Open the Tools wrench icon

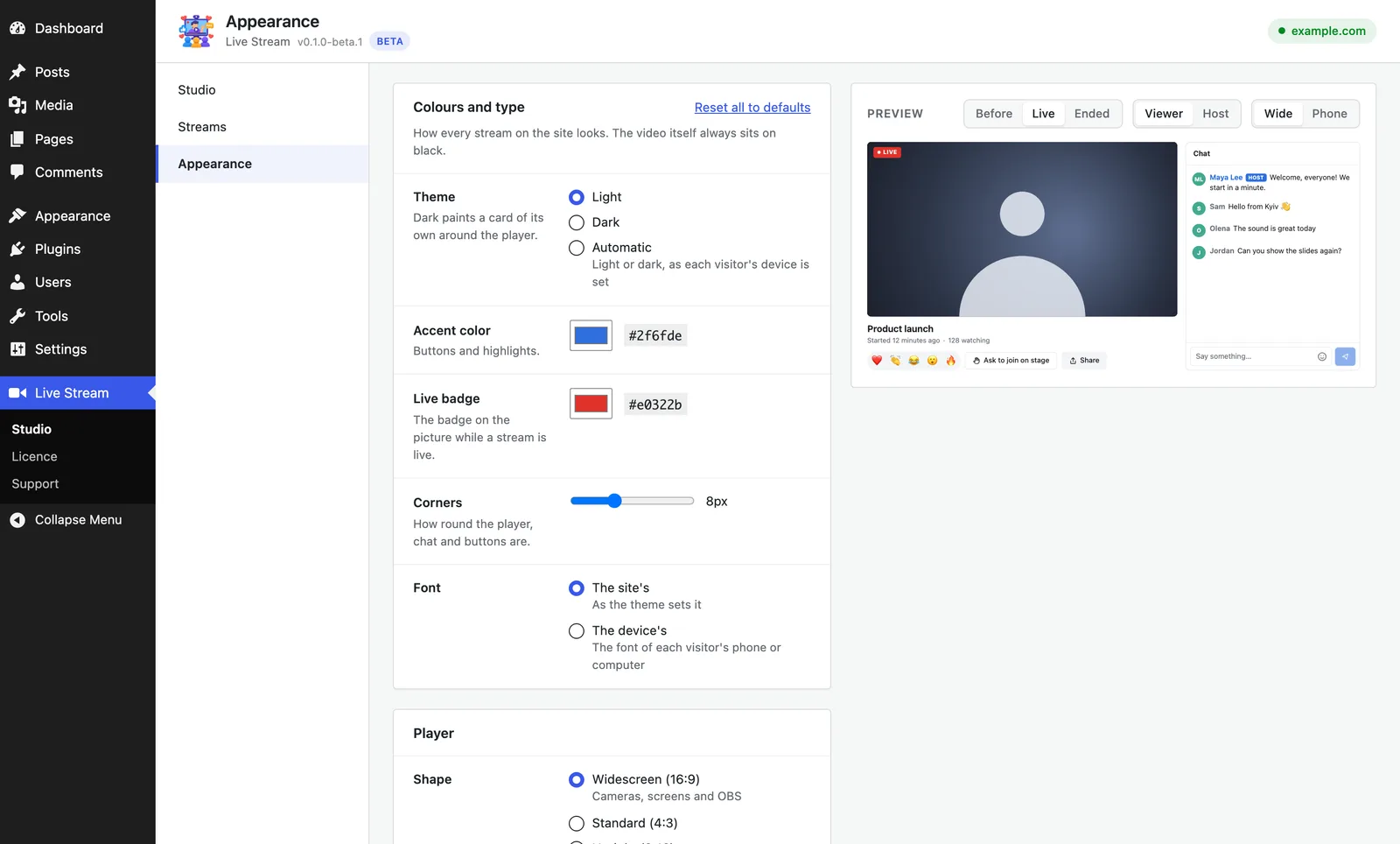(17, 316)
